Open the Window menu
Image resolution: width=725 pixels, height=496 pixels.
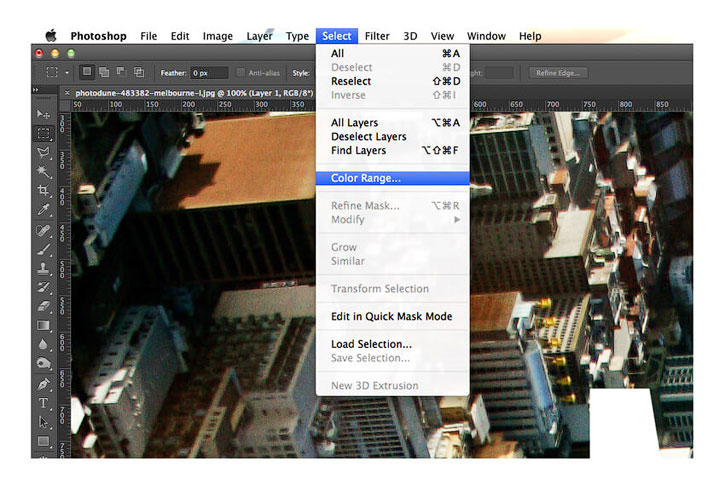486,36
